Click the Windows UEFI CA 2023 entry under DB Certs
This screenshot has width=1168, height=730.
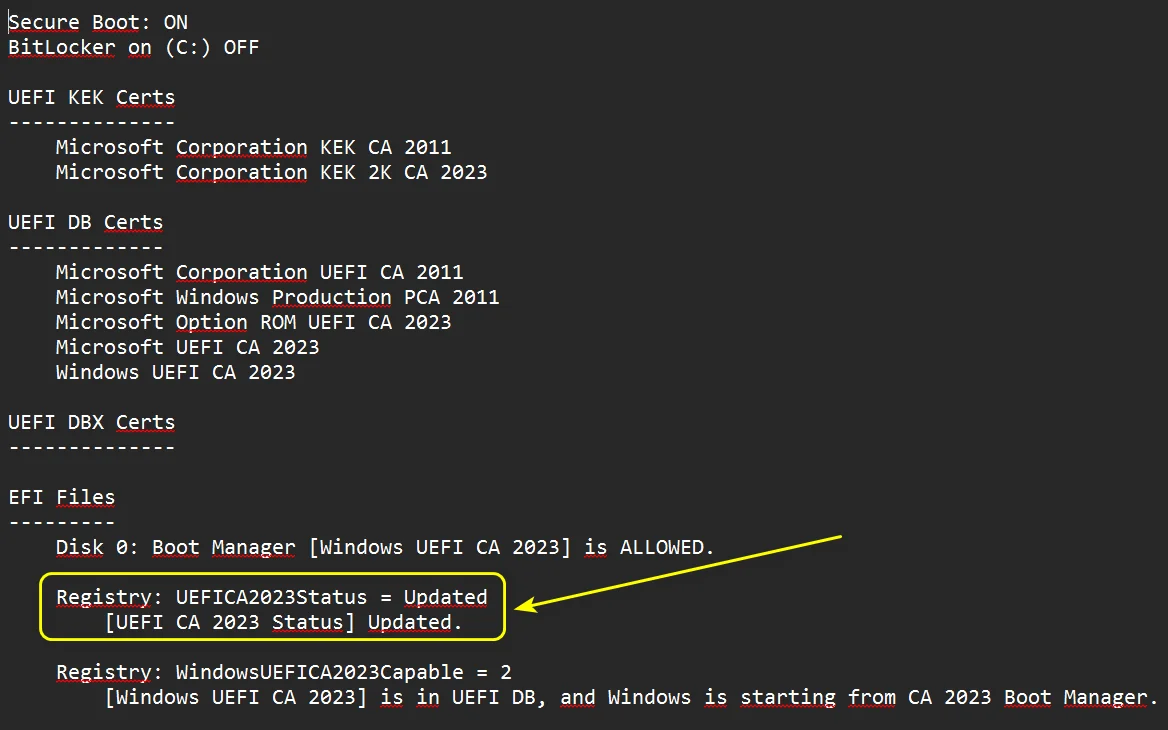(x=175, y=372)
